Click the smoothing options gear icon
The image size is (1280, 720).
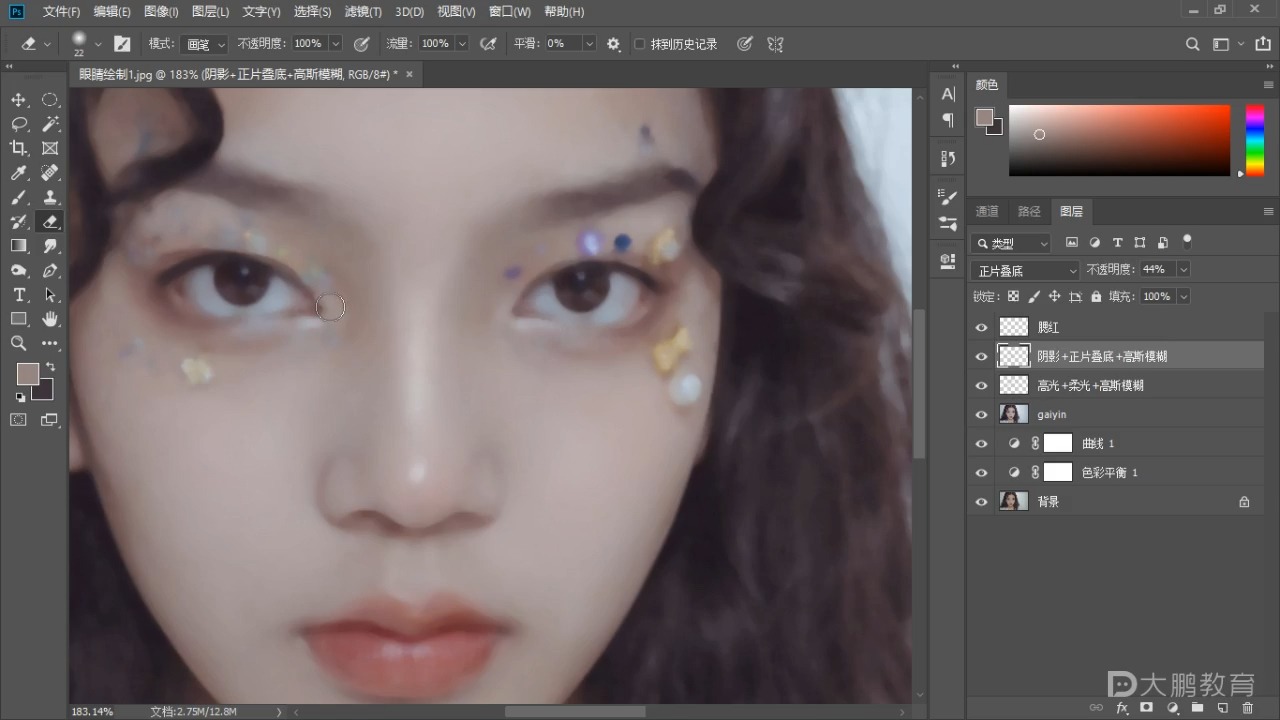(613, 44)
